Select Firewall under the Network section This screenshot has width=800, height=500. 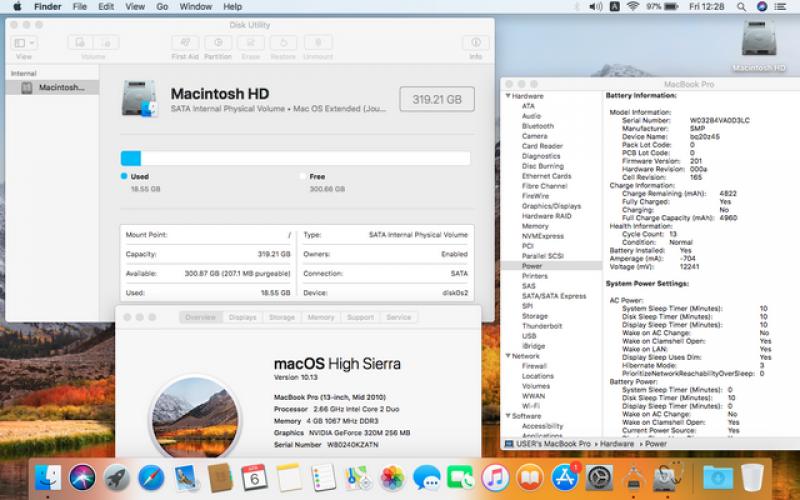click(534, 366)
